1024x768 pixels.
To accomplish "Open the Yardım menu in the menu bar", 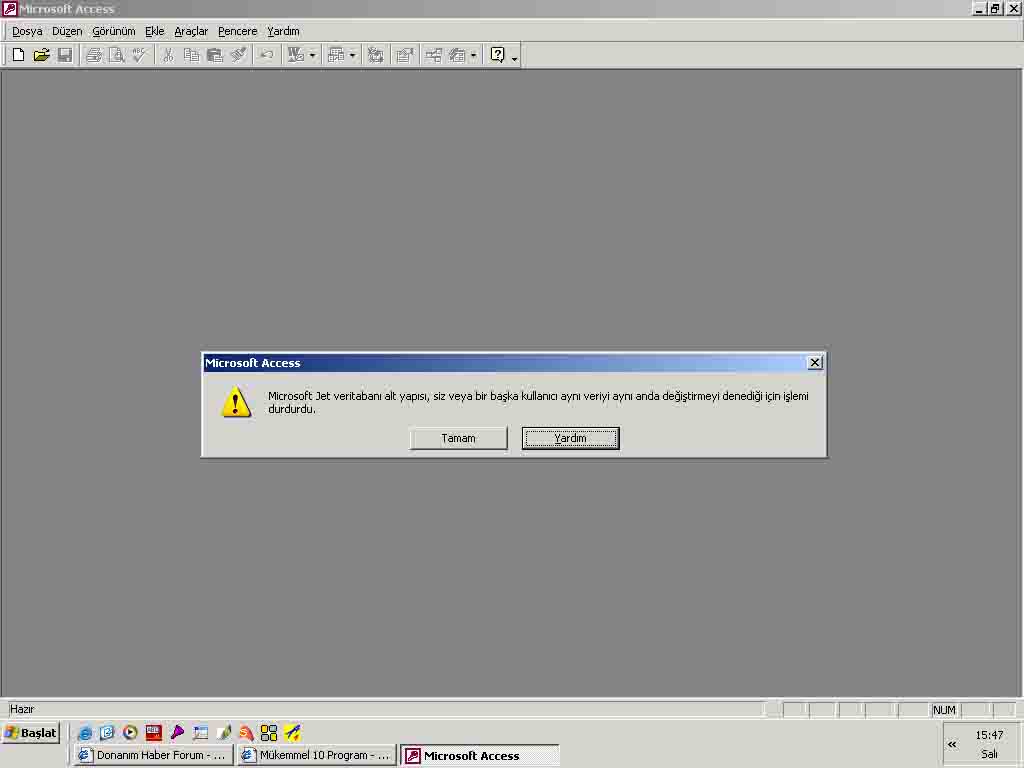I will (x=283, y=31).
